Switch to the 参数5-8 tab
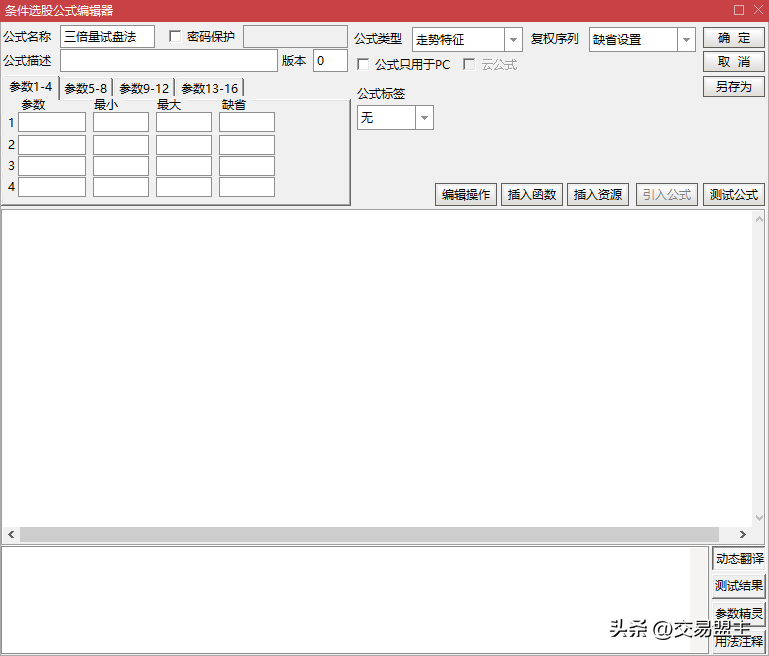Viewport: 769px width, 656px height. 86,89
